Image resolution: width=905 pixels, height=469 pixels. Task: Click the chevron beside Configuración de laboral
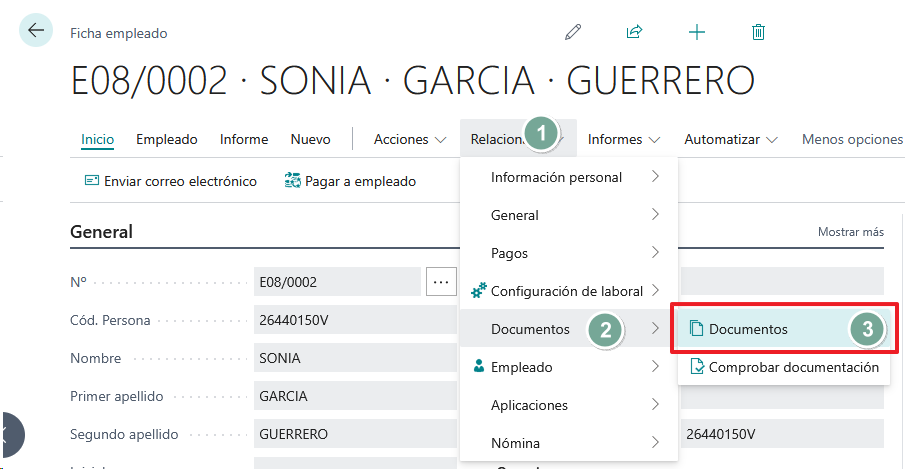tap(655, 291)
